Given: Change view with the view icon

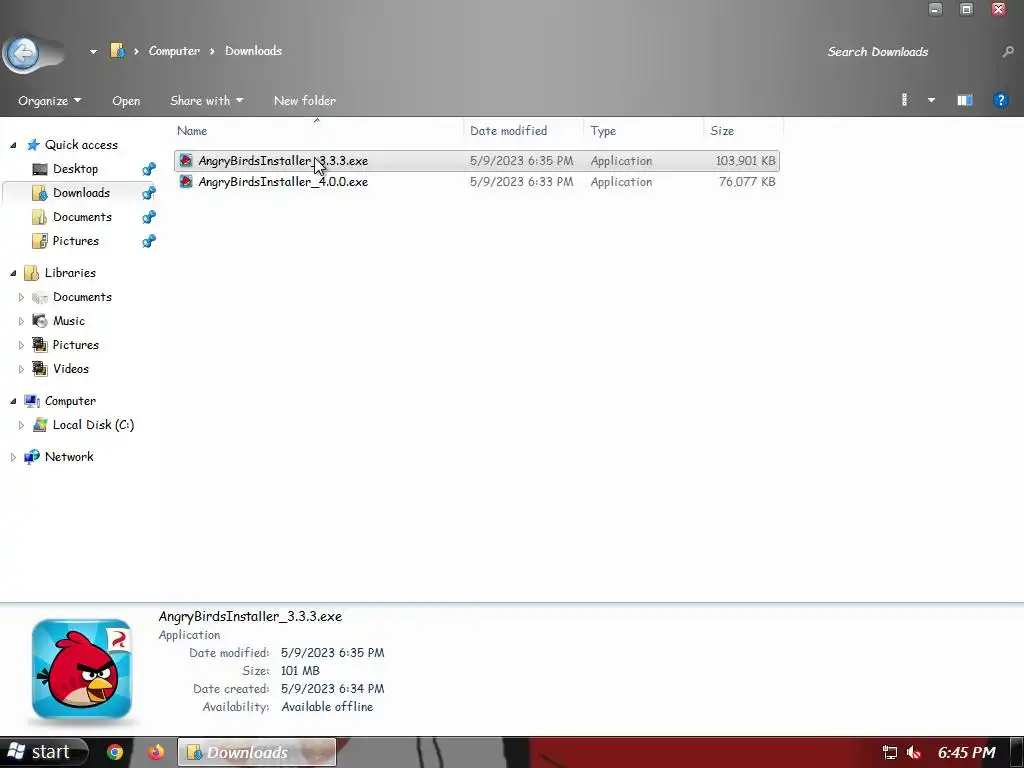Looking at the screenshot, I should pyautogui.click(x=904, y=100).
